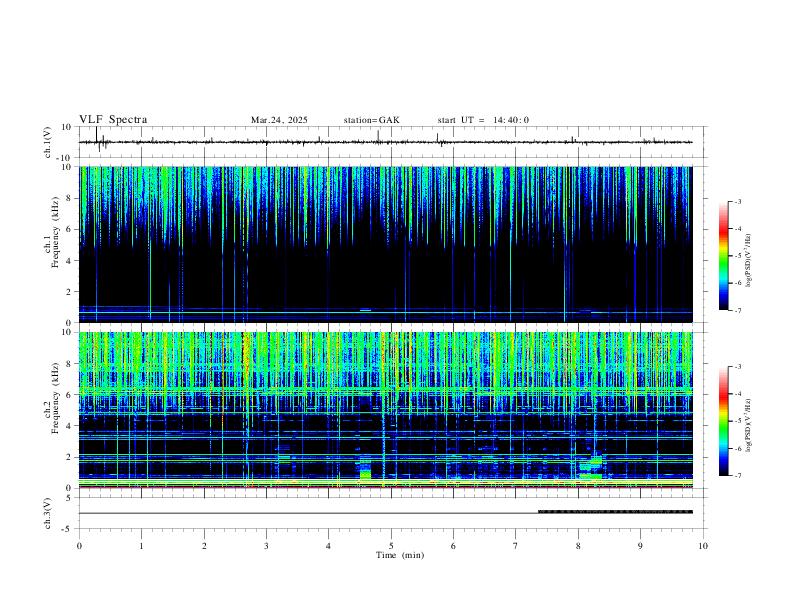Click the date label "Mar.24, 2025"
The image size is (792, 612).
[279, 120]
